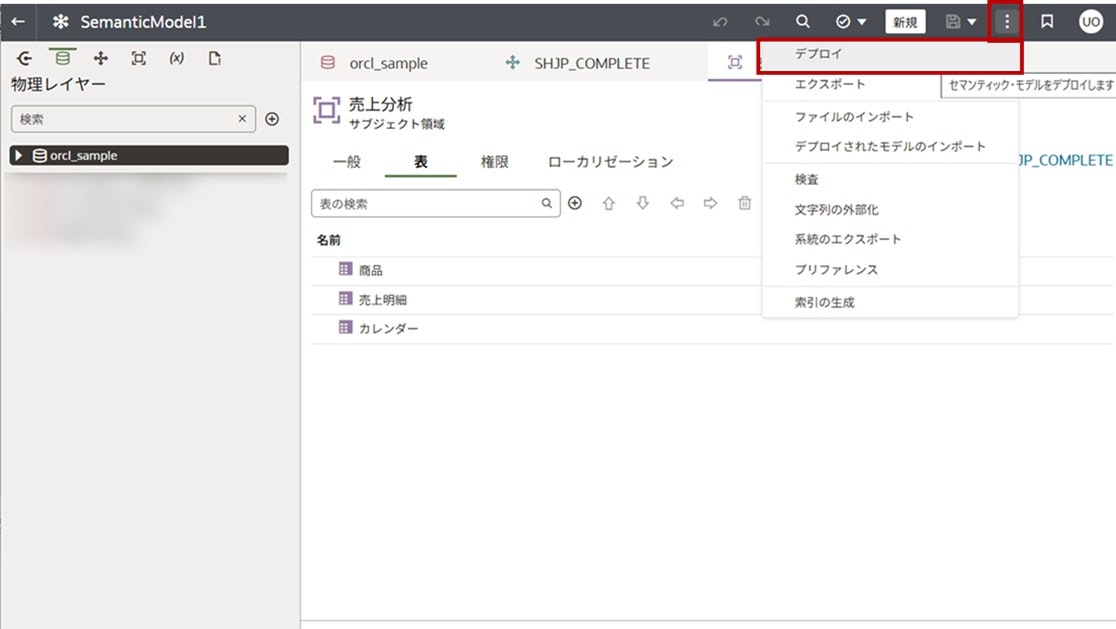The image size is (1116, 629).
Task: Click the add icon beside the physical layer search
Action: [x=272, y=119]
